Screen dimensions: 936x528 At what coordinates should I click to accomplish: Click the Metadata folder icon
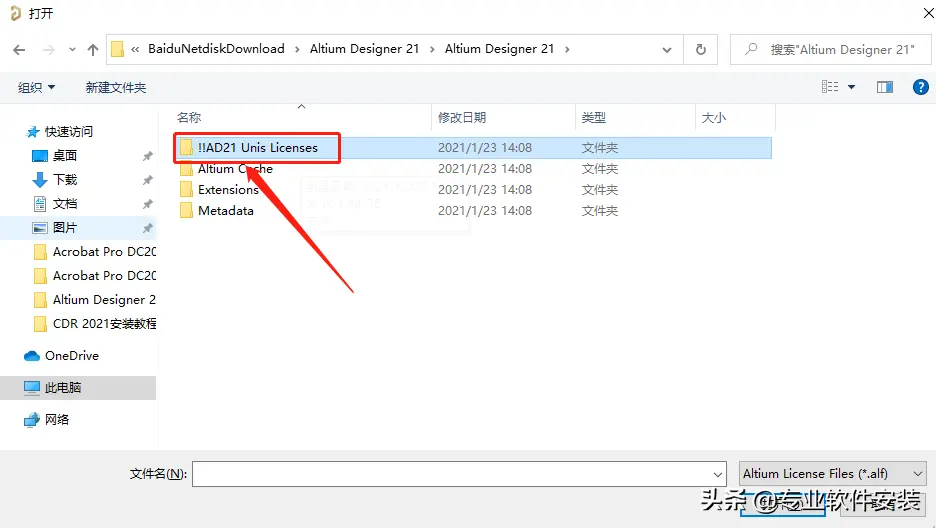(x=186, y=211)
